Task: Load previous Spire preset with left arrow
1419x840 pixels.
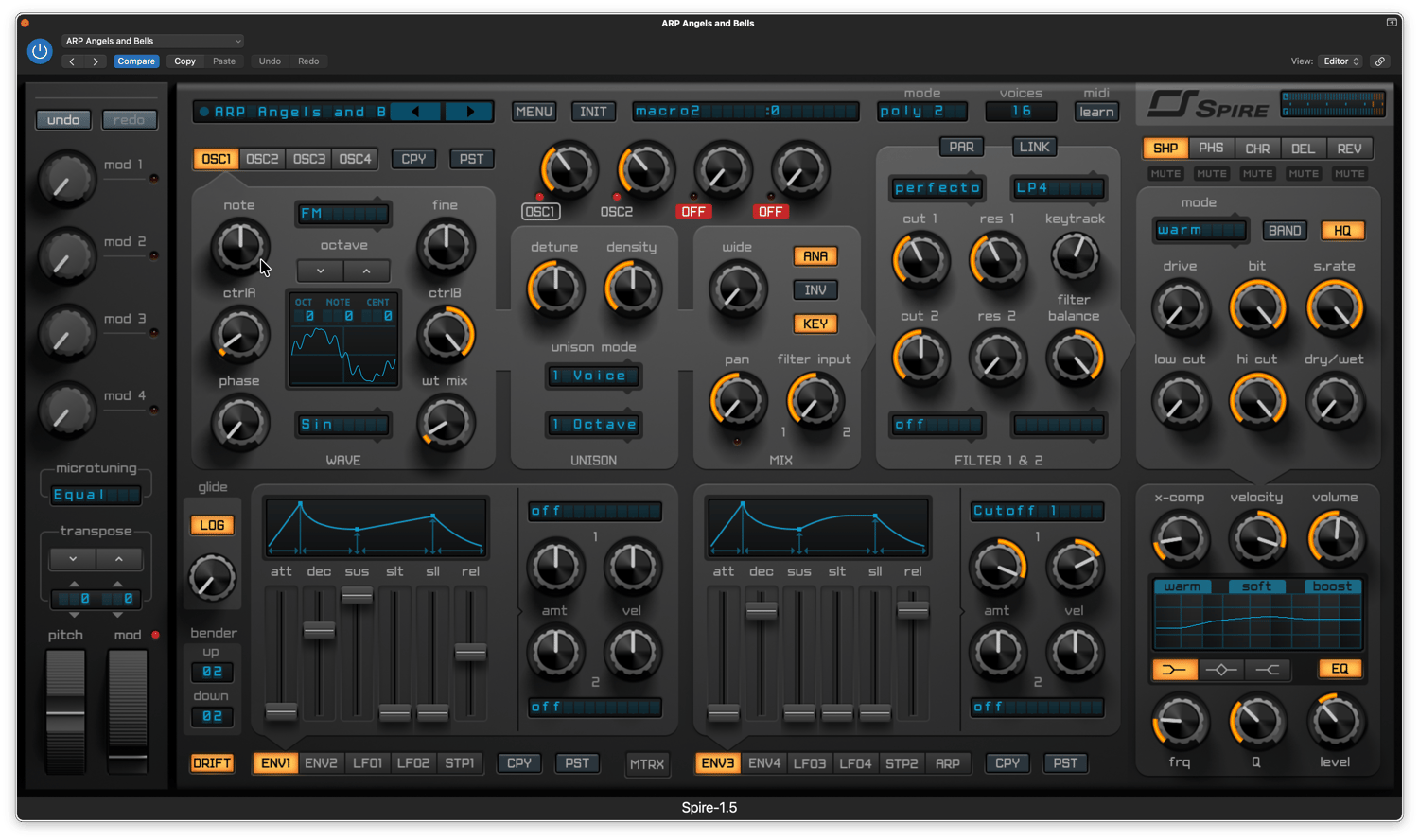Action: [x=415, y=112]
